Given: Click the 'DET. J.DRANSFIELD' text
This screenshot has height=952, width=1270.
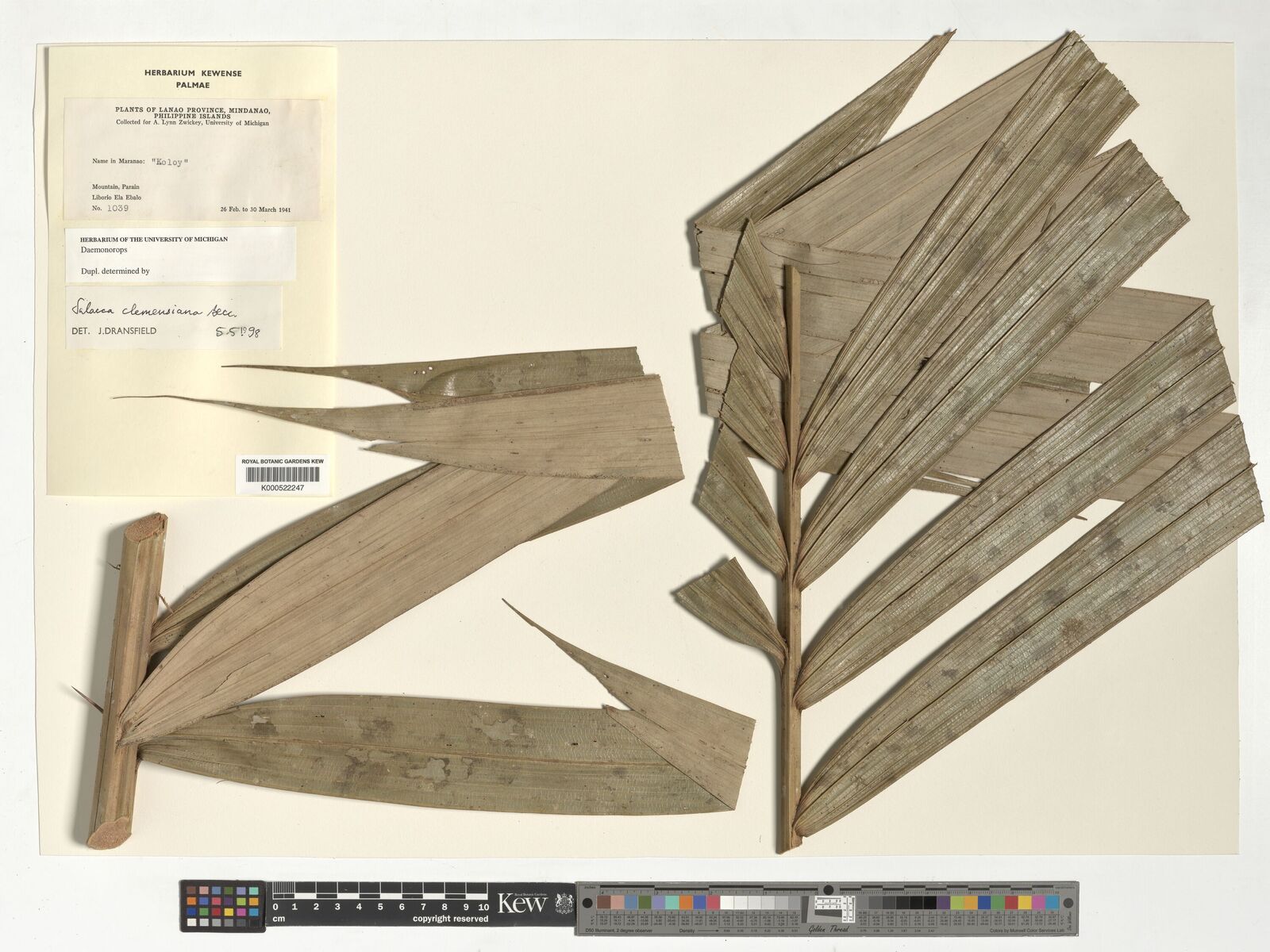Looking at the screenshot, I should tap(114, 331).
